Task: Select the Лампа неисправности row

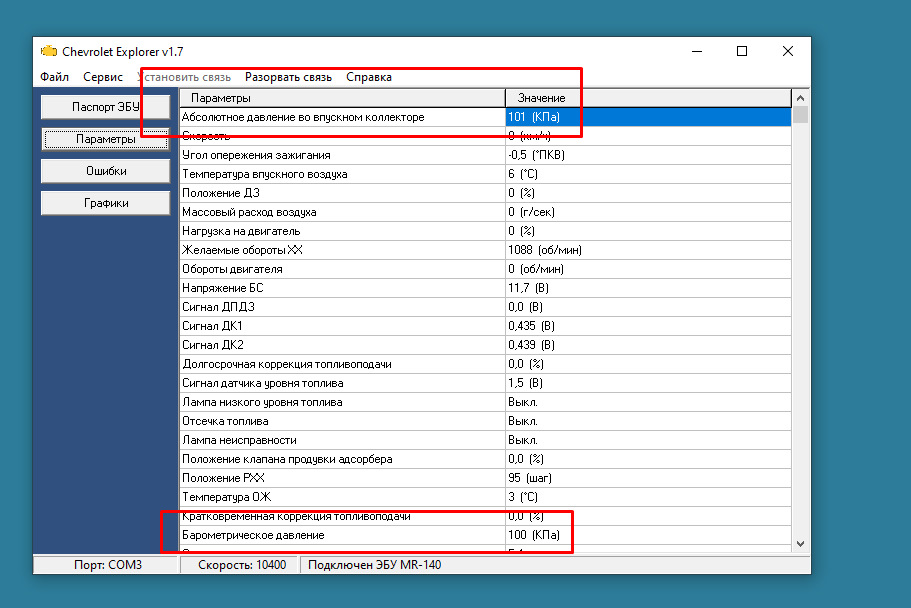Action: 485,440
